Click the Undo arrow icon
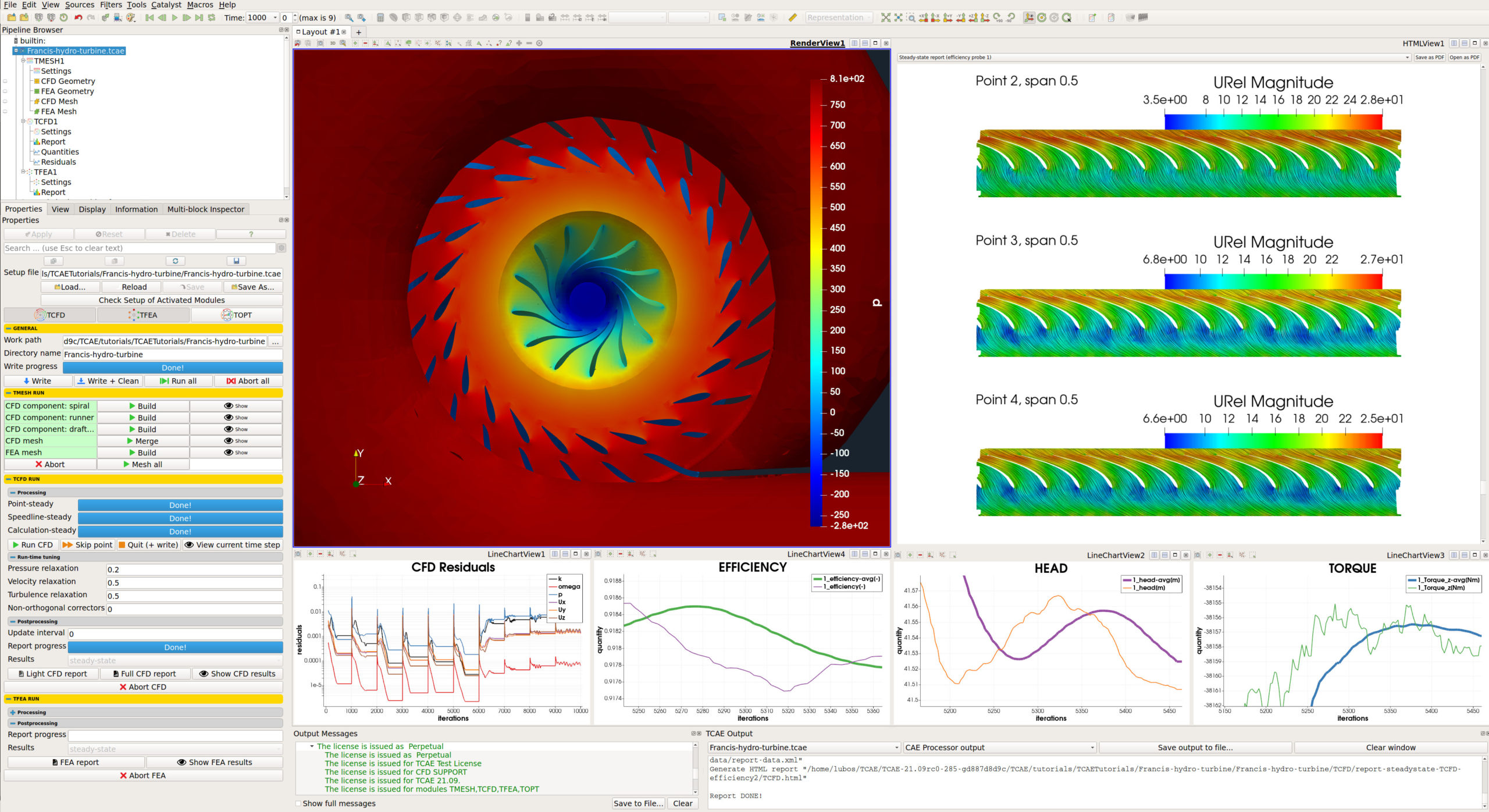Image resolution: width=1489 pixels, height=812 pixels. pos(78,17)
